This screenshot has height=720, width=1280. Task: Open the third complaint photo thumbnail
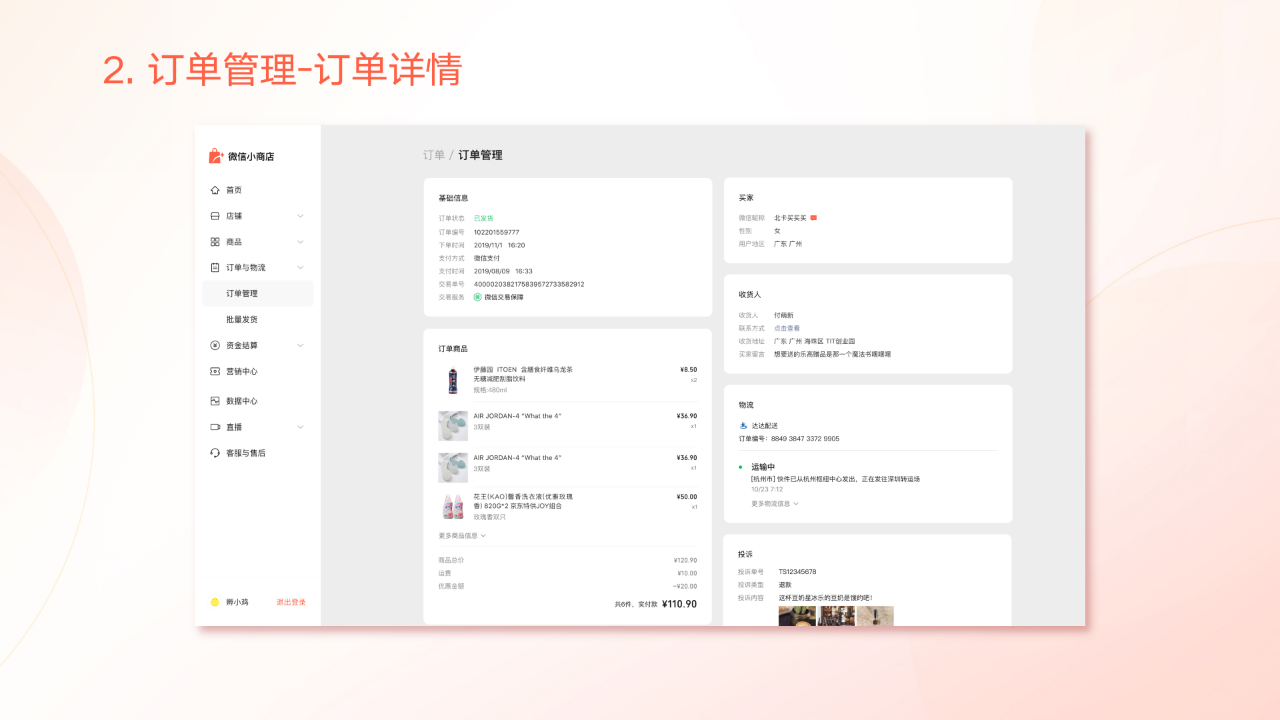coord(875,616)
